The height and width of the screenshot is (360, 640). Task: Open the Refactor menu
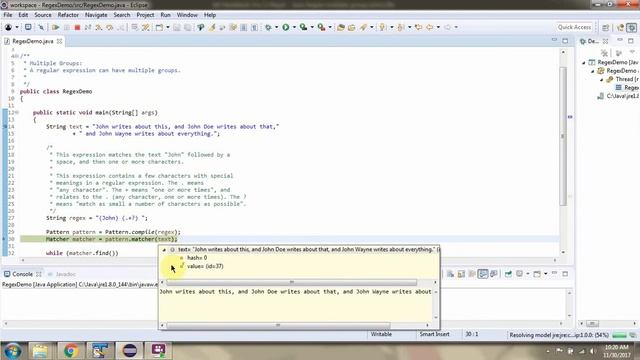coord(68,15)
